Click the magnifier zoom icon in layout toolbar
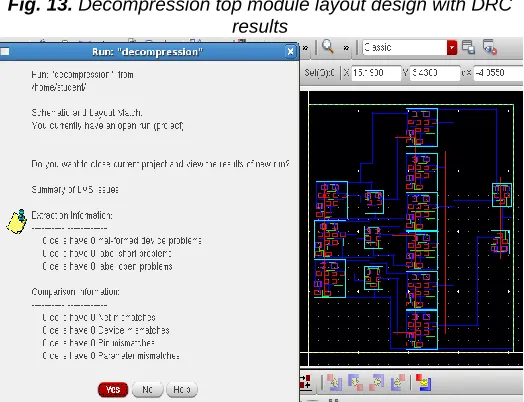Screen dimensions: 524x402 pos(328,47)
